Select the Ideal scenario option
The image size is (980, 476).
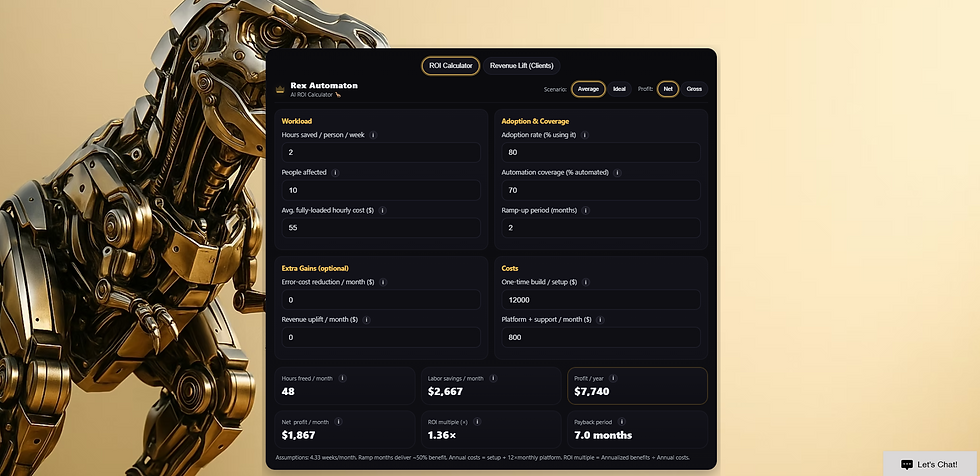tap(619, 89)
